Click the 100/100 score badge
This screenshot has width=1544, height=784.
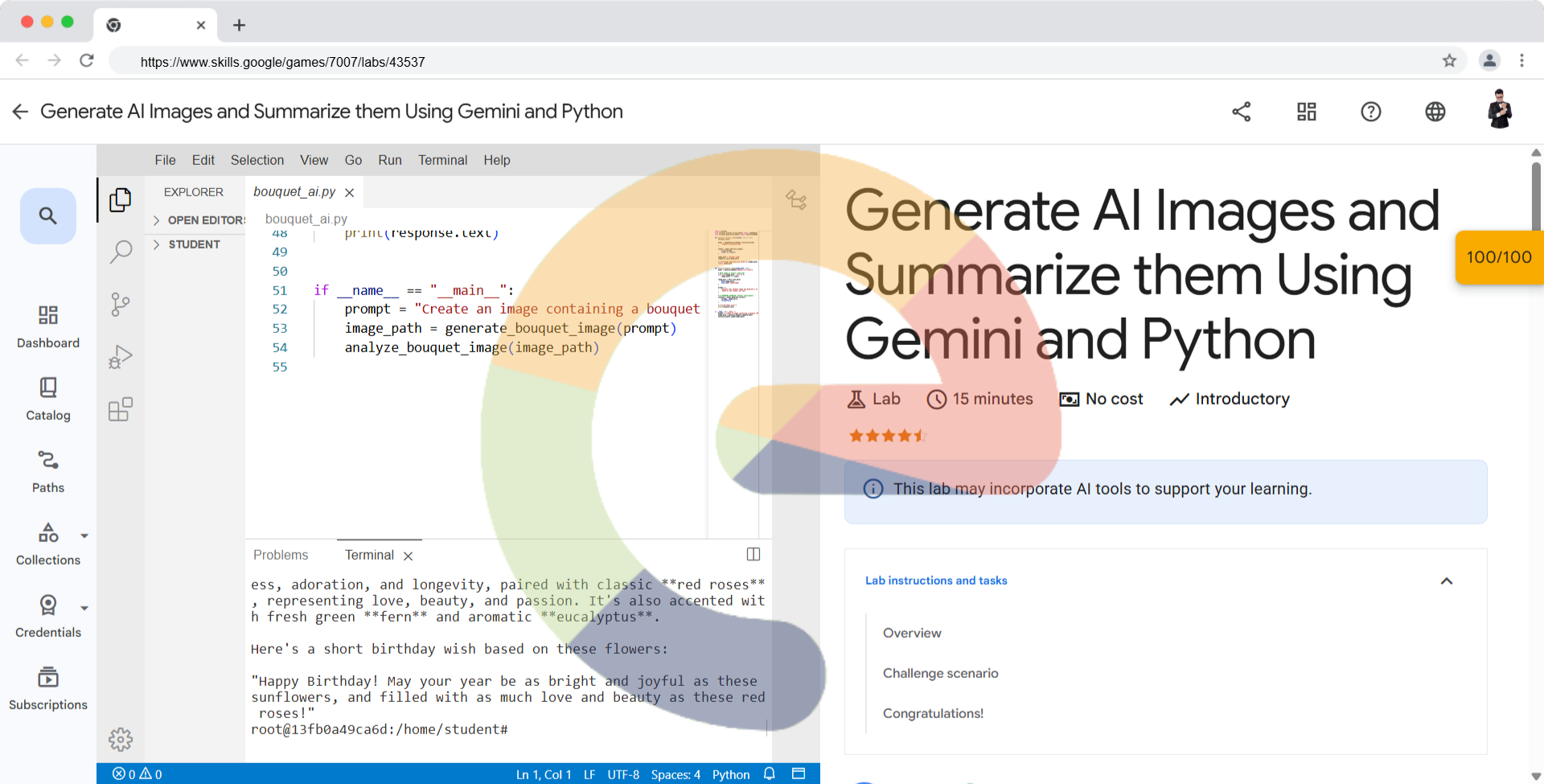(x=1499, y=257)
